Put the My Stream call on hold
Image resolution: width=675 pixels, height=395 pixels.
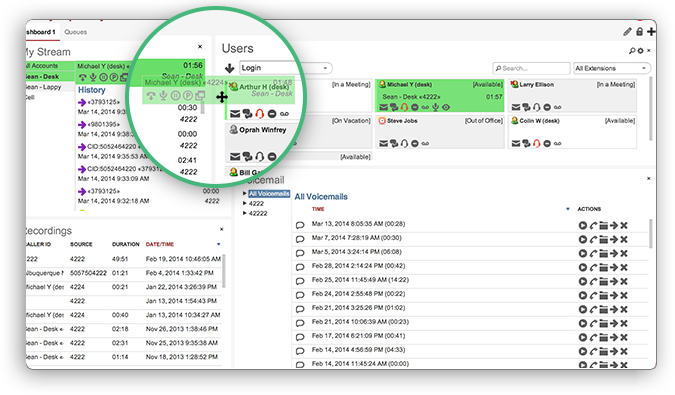(x=103, y=77)
